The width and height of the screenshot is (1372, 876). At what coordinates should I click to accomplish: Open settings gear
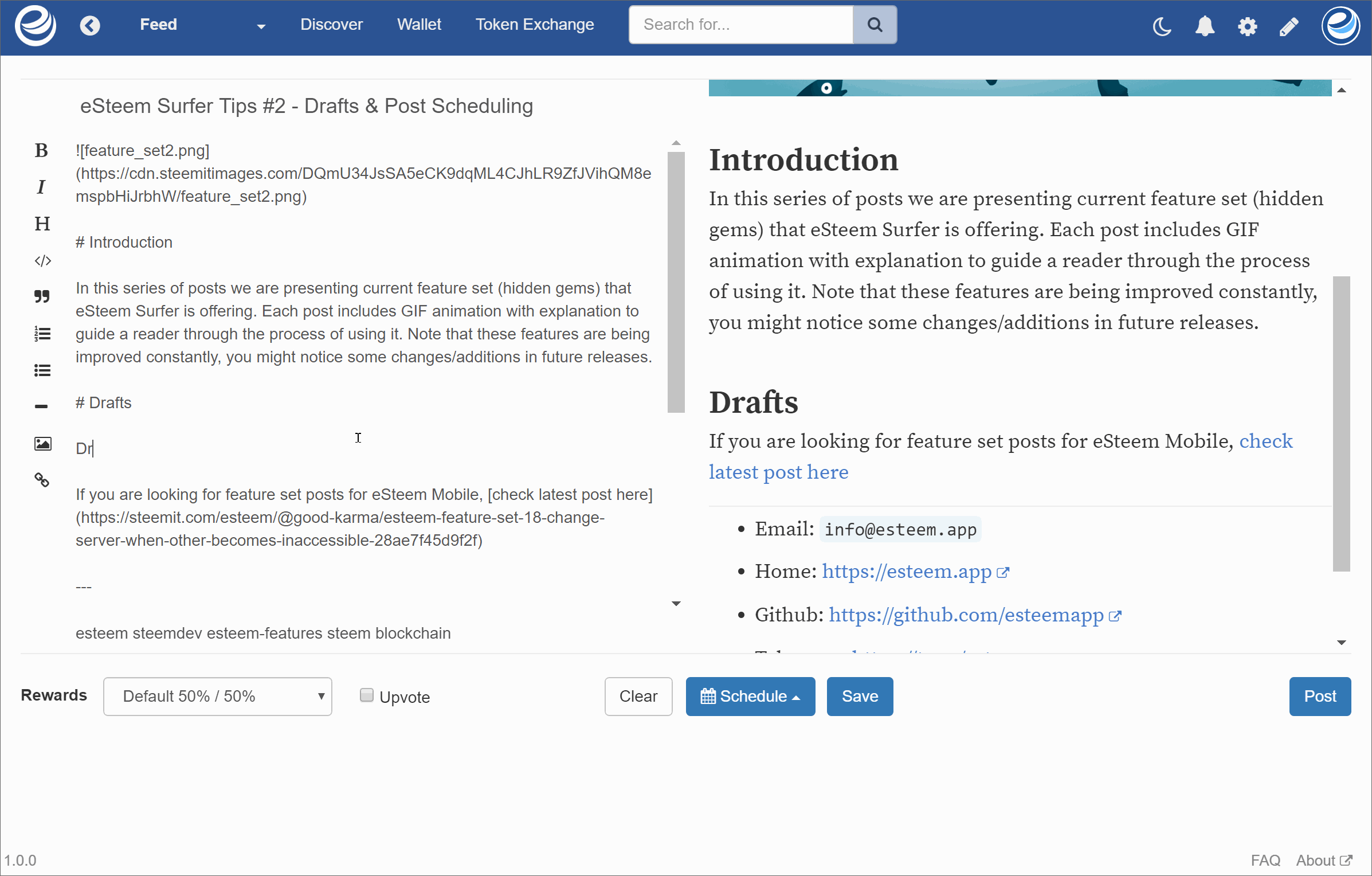[x=1247, y=26]
